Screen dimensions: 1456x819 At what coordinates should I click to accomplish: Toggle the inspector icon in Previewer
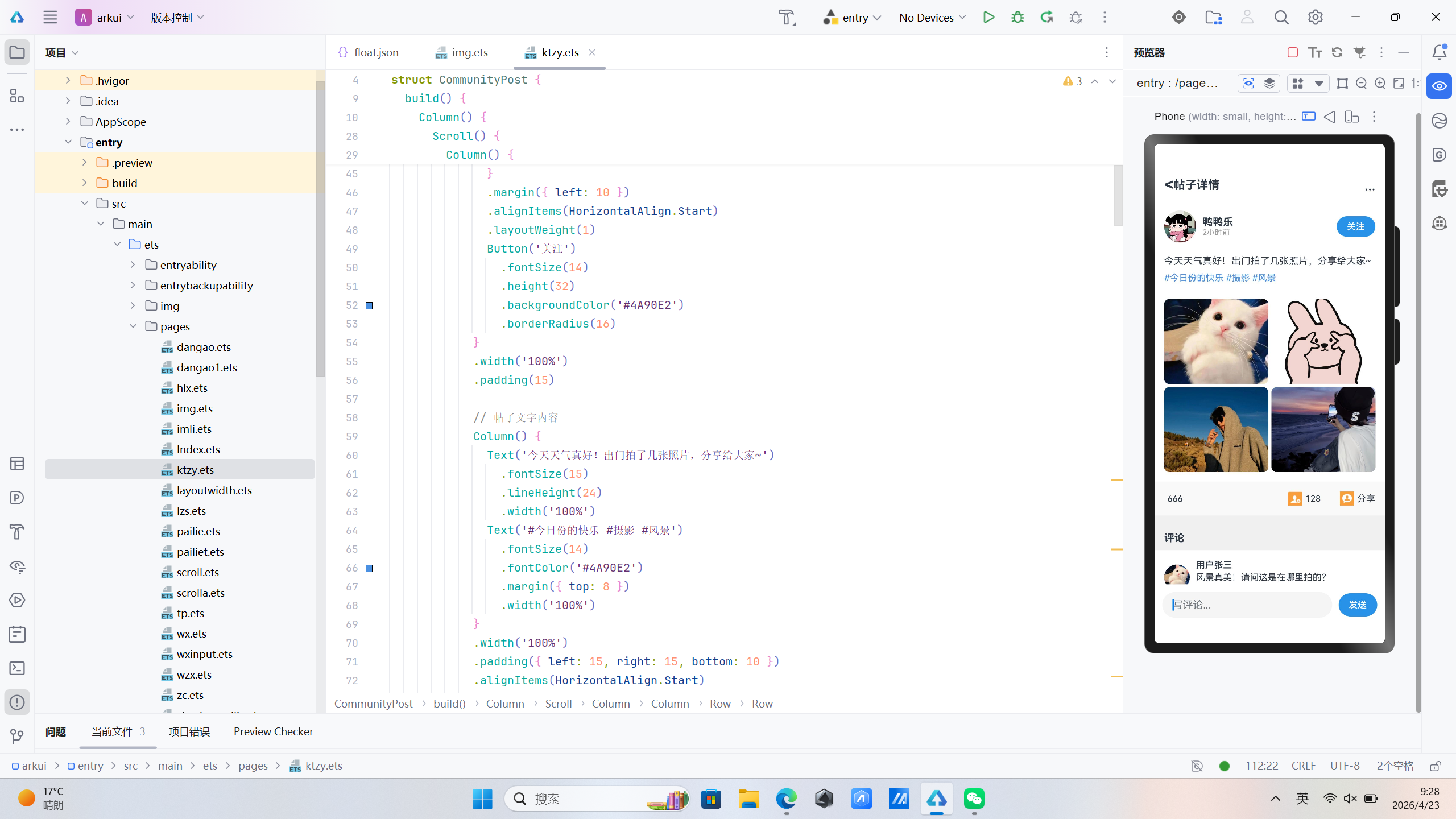click(1248, 84)
